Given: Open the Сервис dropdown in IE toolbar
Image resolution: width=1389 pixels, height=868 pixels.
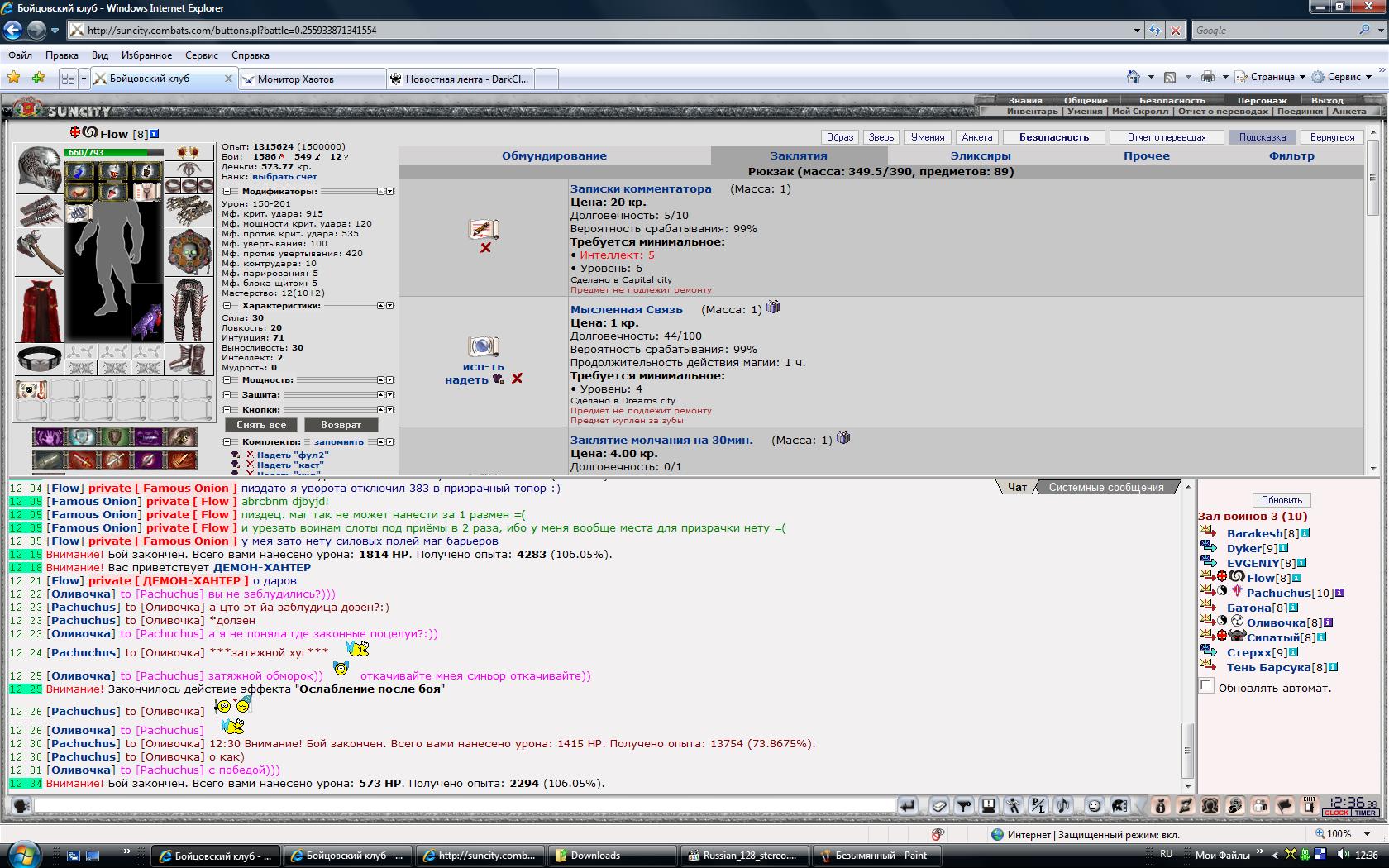Looking at the screenshot, I should [1343, 77].
